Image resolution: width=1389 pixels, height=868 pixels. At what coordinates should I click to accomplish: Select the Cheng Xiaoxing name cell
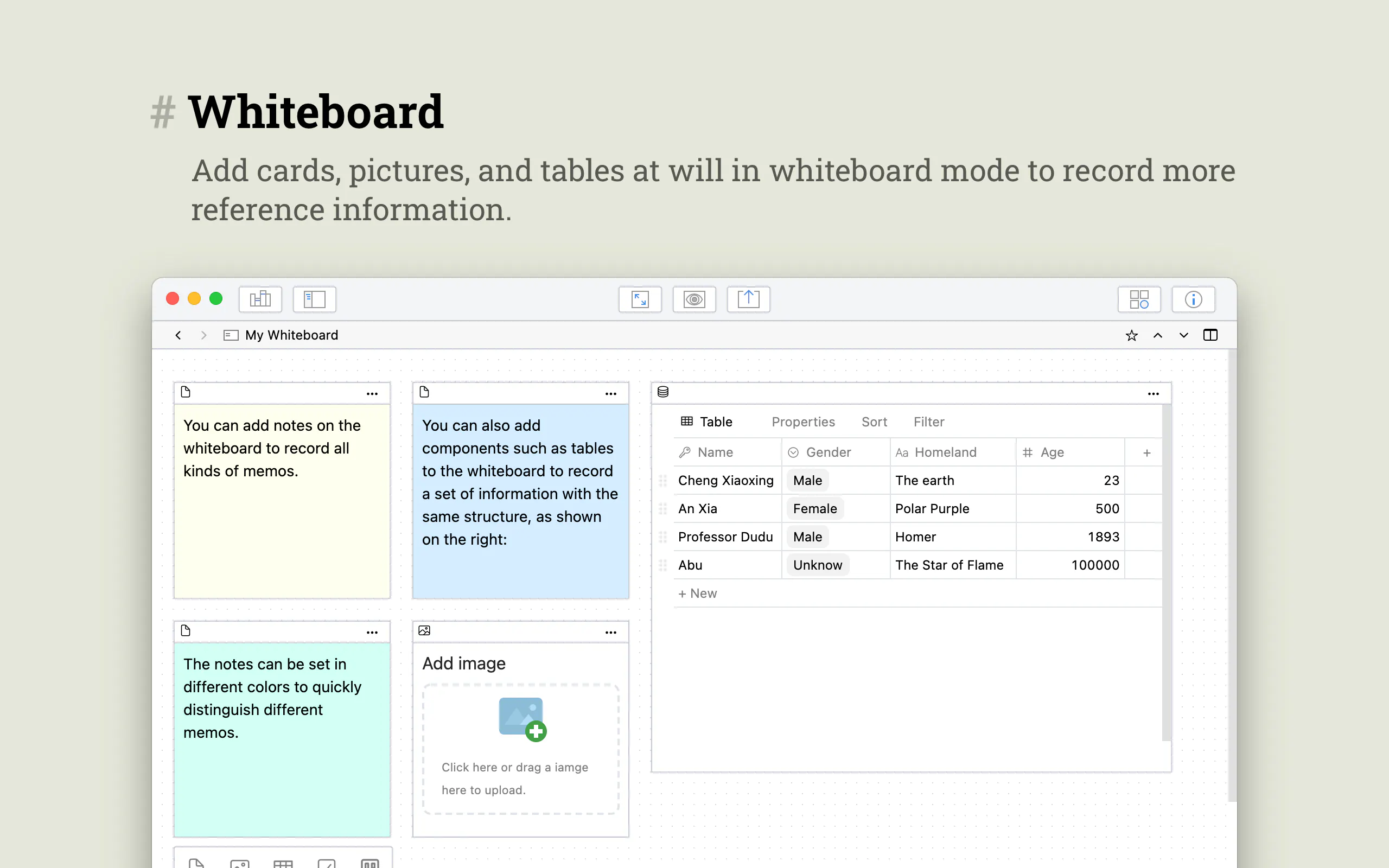pyautogui.click(x=727, y=481)
